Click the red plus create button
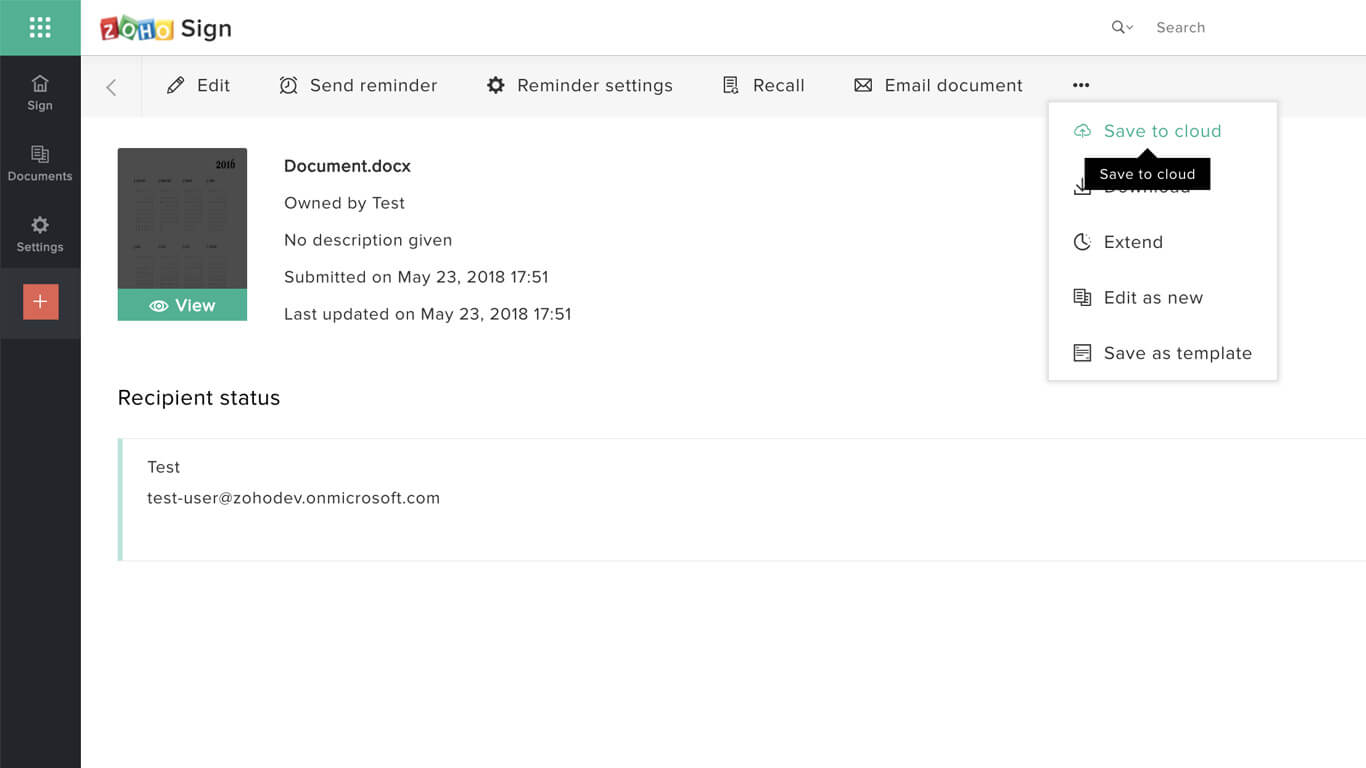 41,302
